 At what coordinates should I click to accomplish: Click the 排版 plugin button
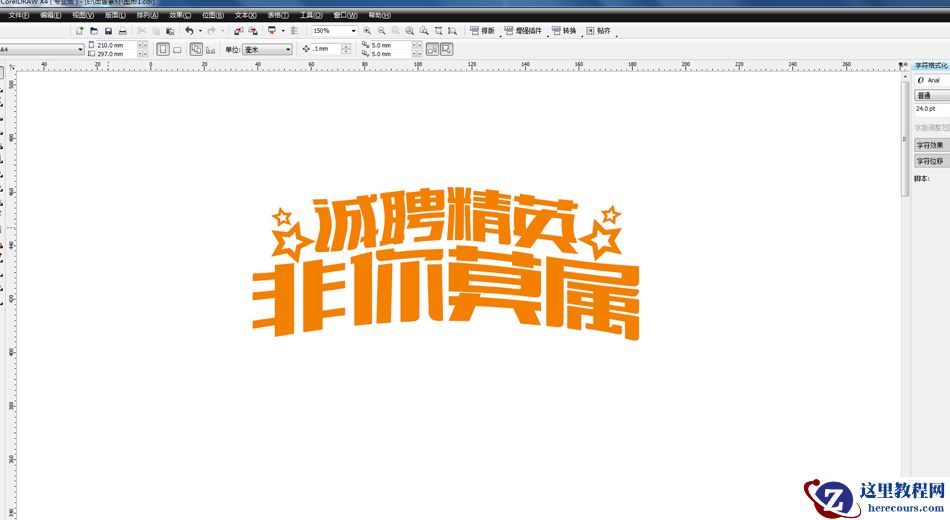[482, 31]
